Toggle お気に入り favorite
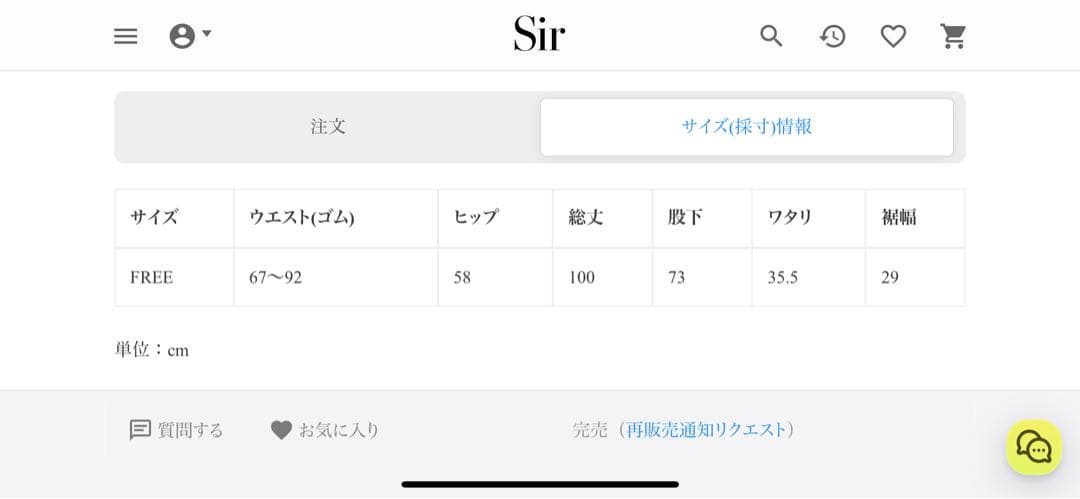The width and height of the screenshot is (1080, 499). (338, 430)
